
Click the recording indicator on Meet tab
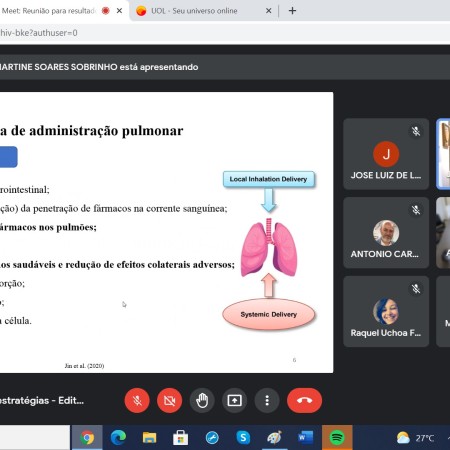coord(106,11)
